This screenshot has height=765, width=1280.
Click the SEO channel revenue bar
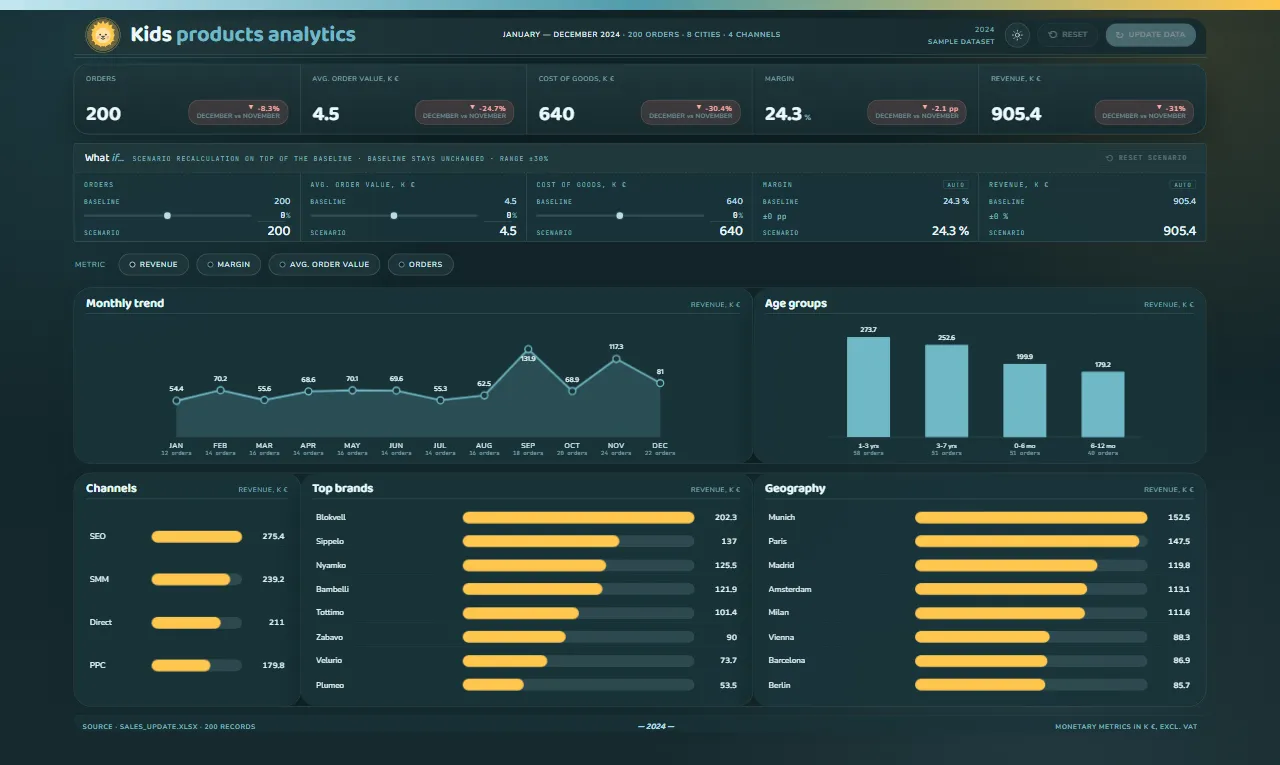pyautogui.click(x=197, y=537)
